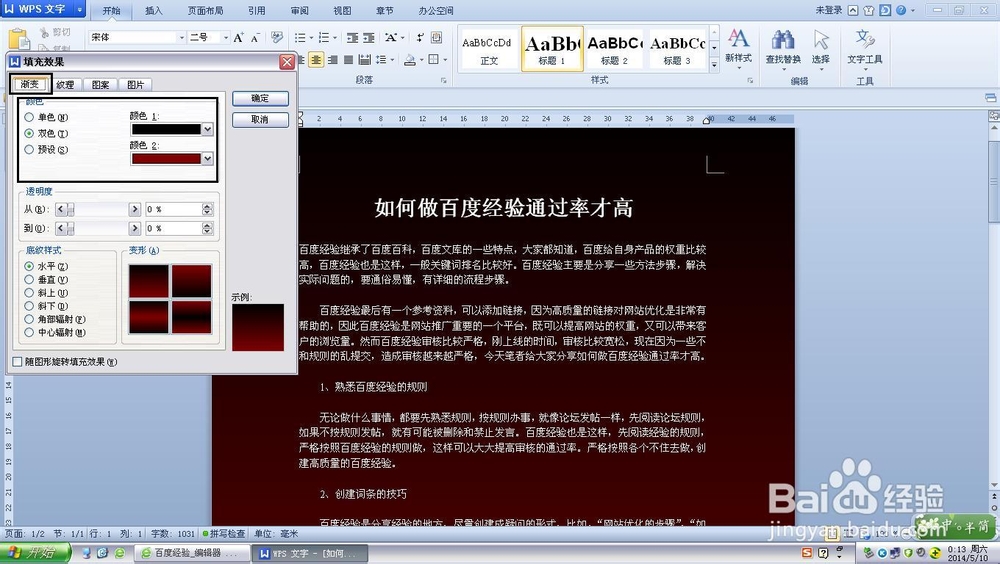Click the show/hide paragraph marks icon
1000x564 pixels.
click(420, 38)
